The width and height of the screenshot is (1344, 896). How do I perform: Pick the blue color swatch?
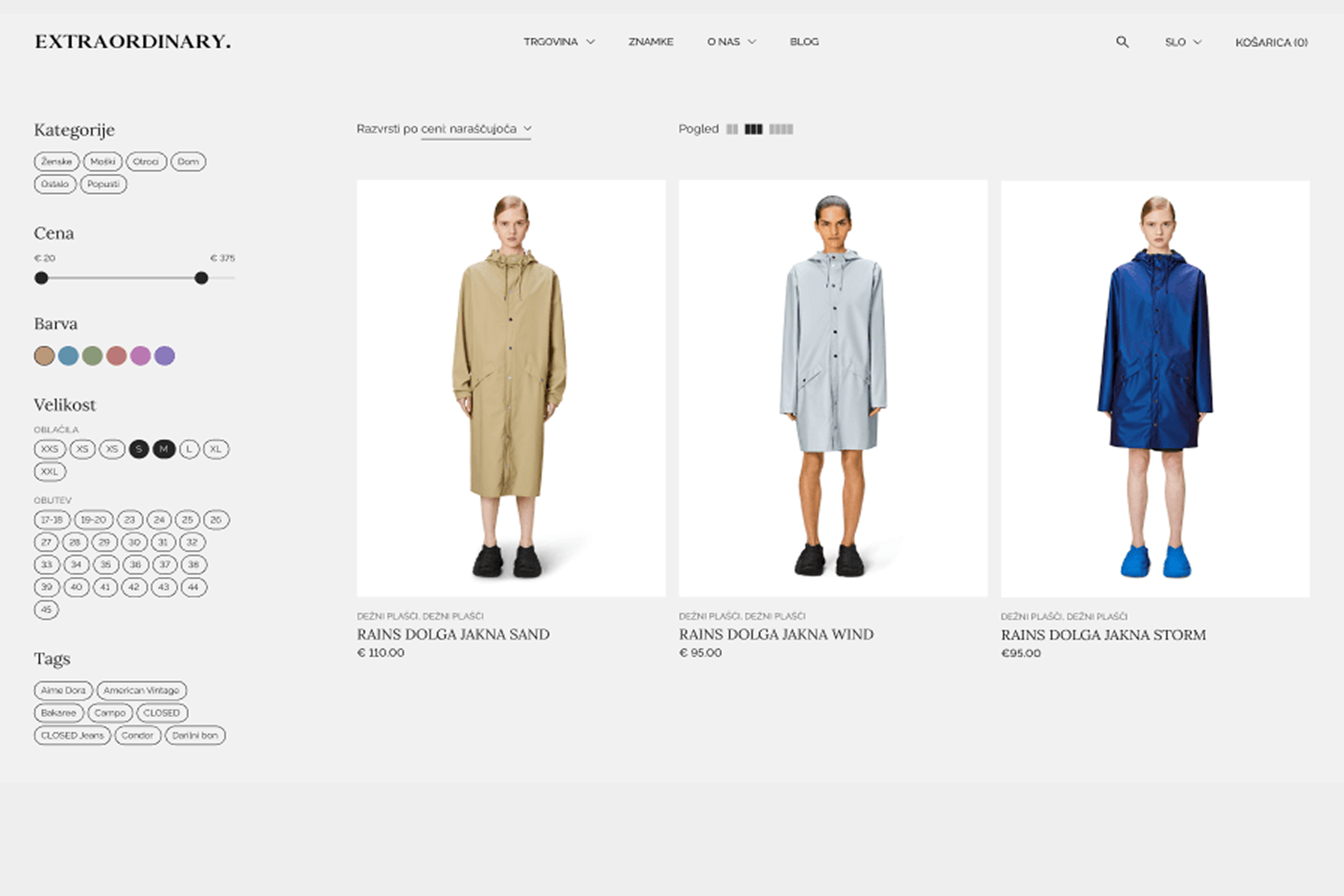(x=68, y=356)
